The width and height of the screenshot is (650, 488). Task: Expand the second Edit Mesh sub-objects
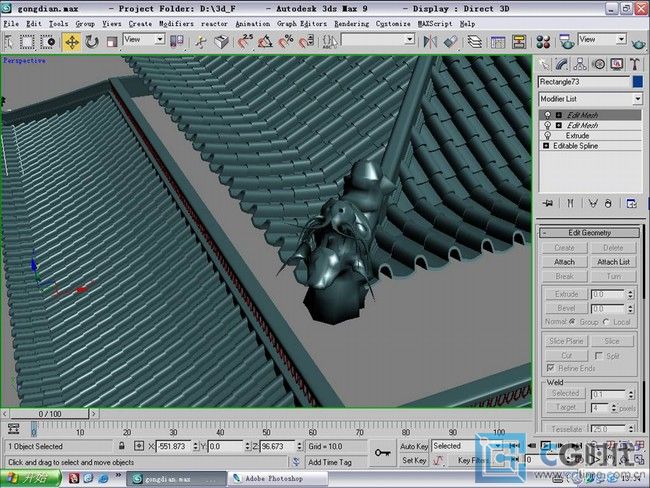[558, 125]
